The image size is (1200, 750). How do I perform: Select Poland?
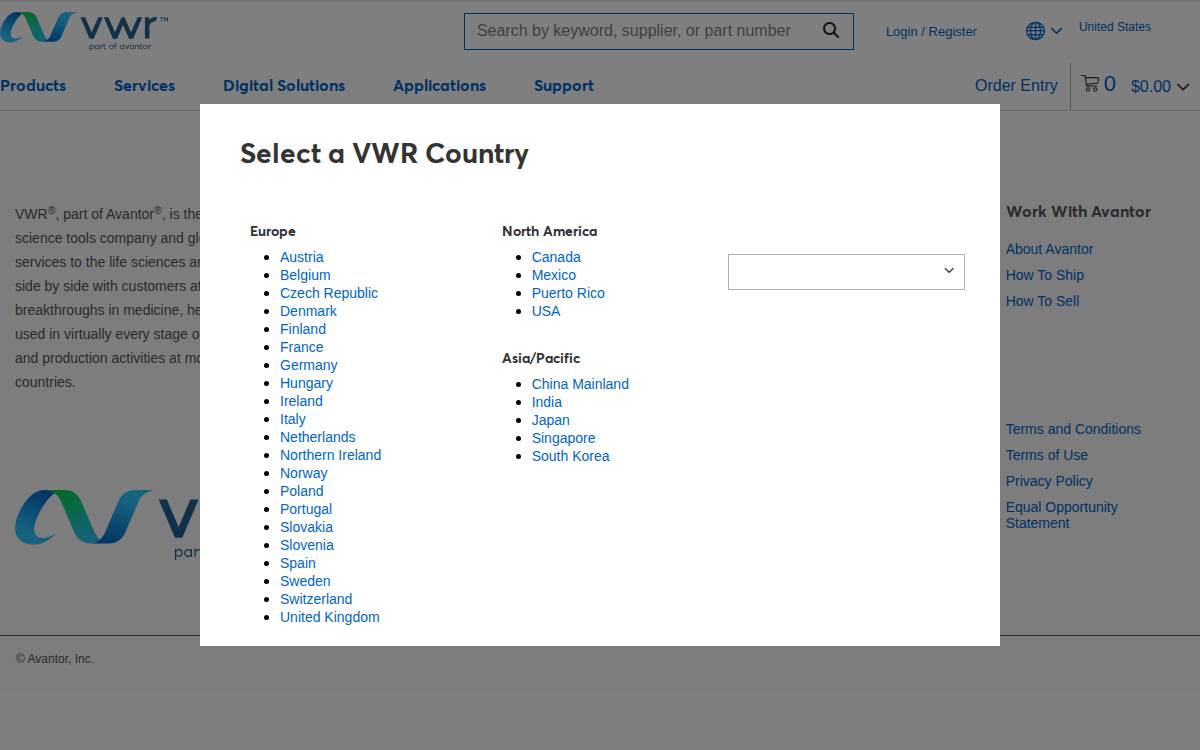pos(302,491)
